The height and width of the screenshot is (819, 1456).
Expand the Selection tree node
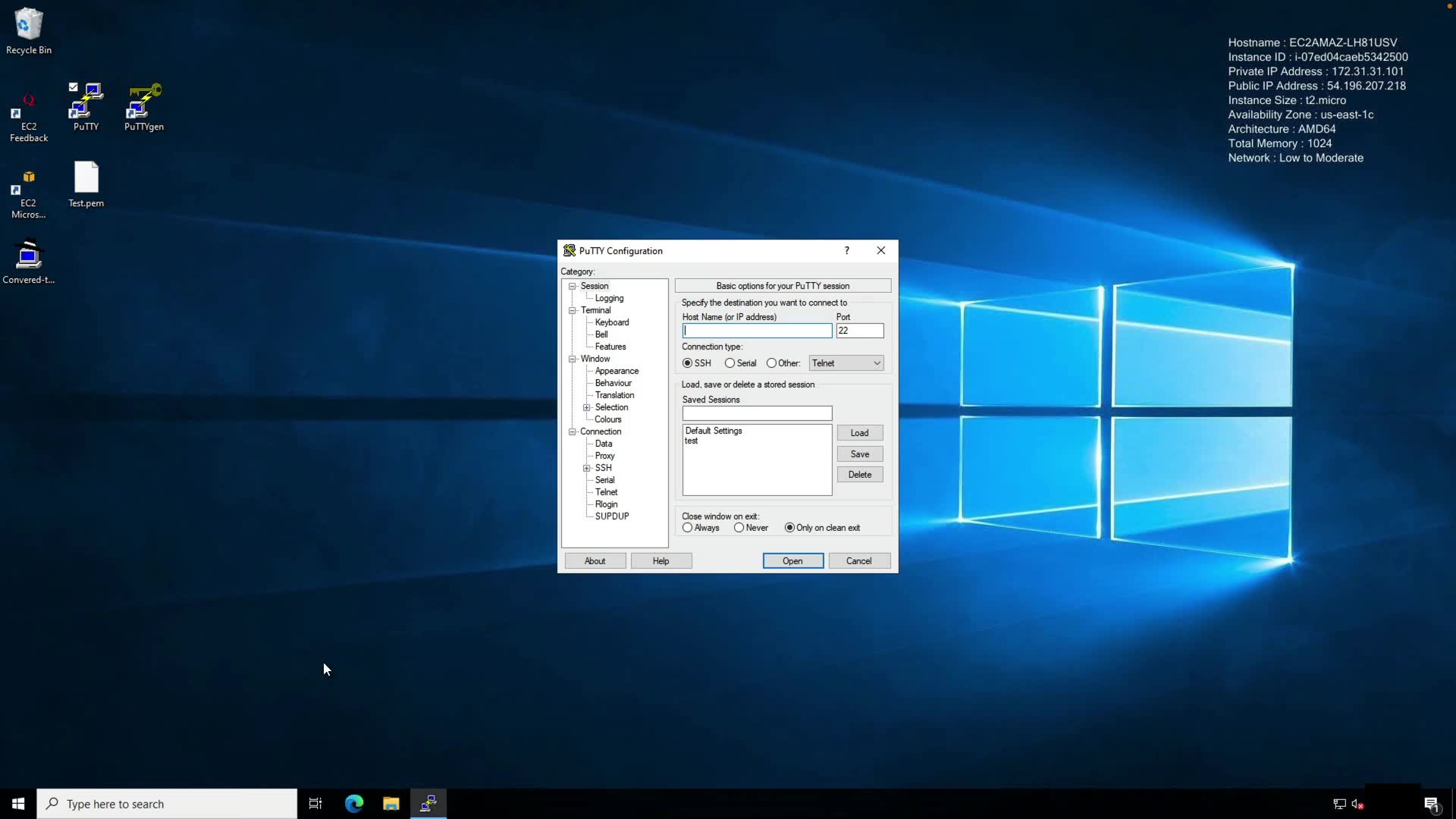pos(586,408)
